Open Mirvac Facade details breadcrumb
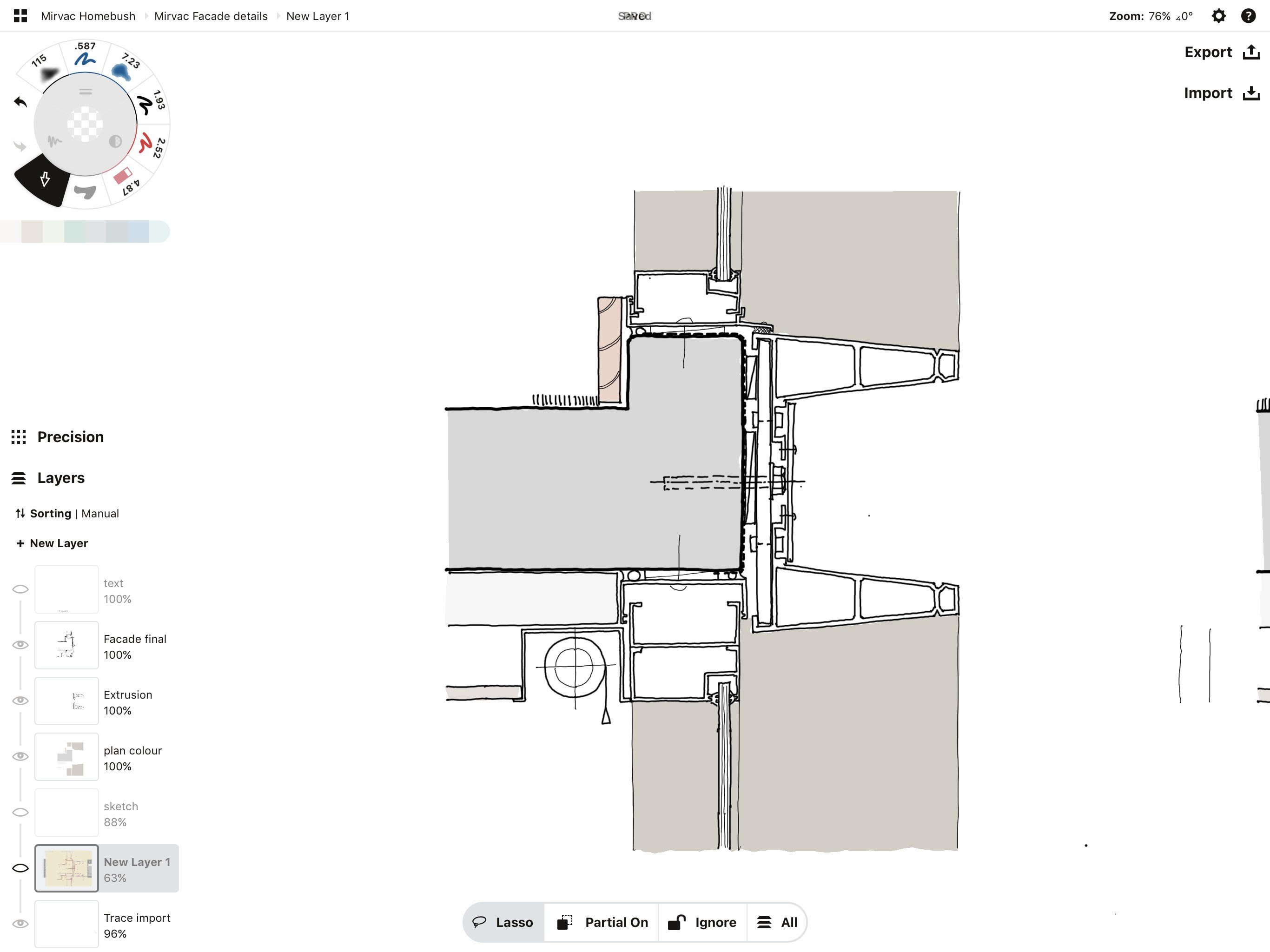1270x952 pixels. coord(211,16)
